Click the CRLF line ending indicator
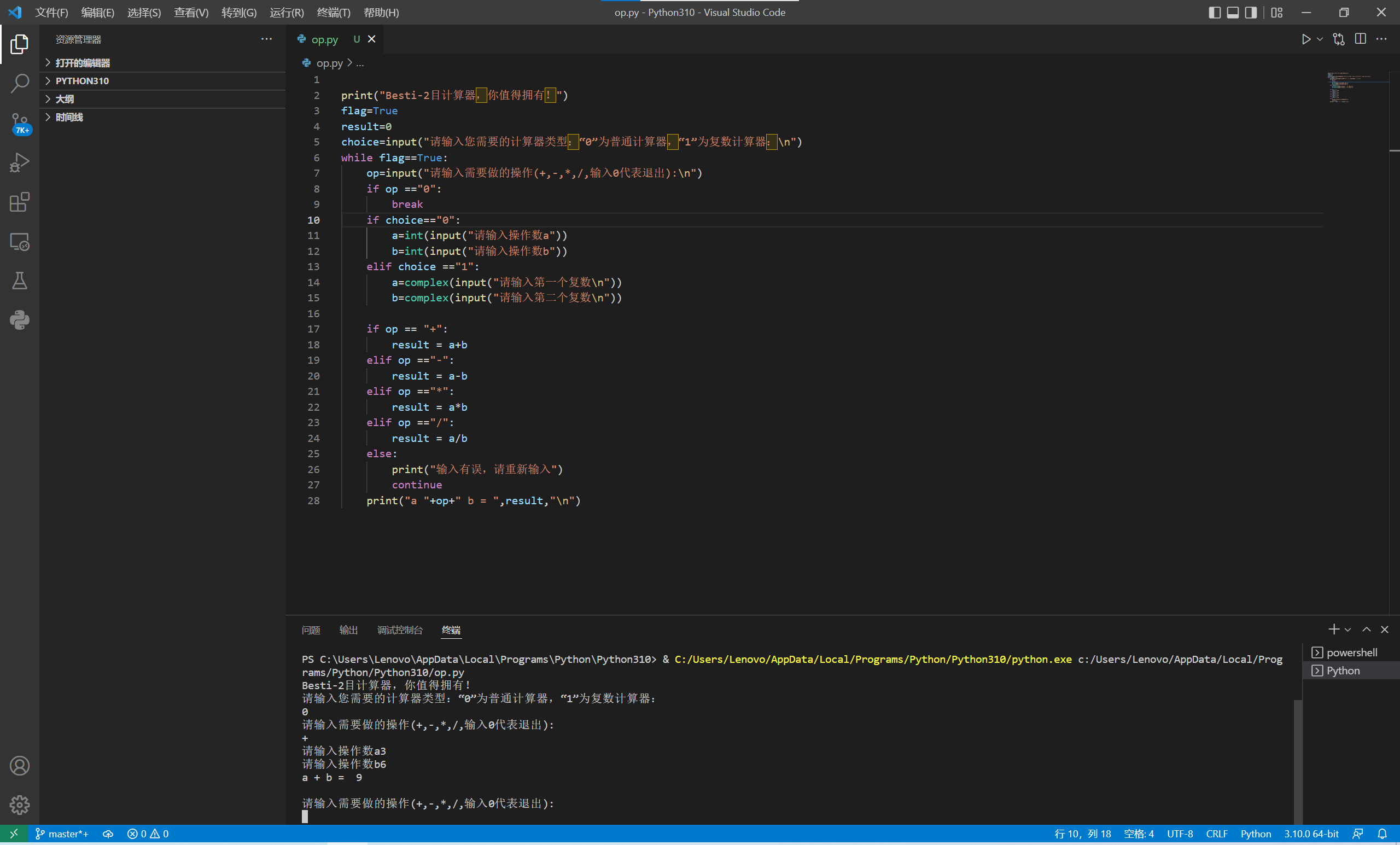The image size is (1400, 845). click(x=1216, y=834)
